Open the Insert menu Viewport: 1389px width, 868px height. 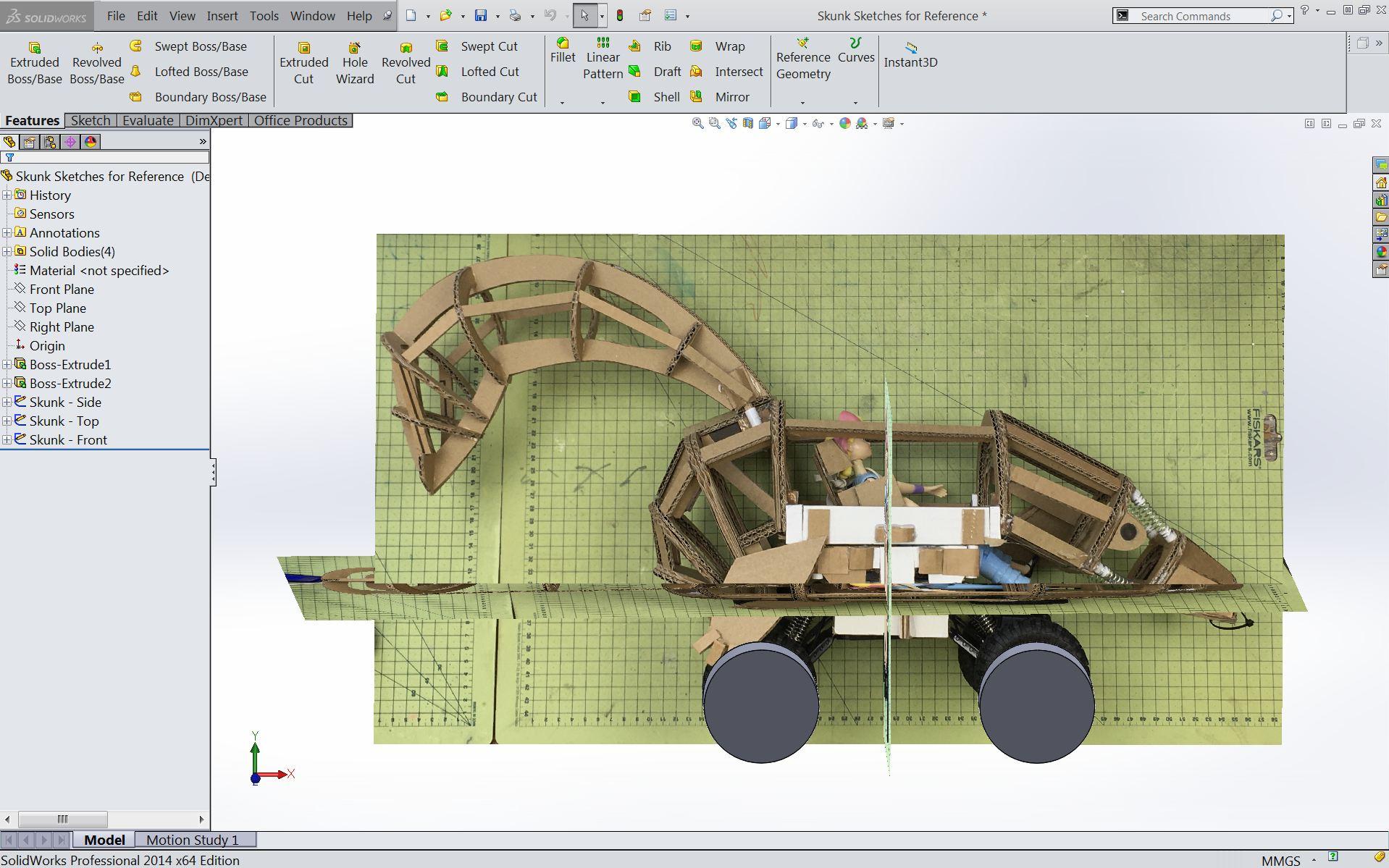[222, 16]
